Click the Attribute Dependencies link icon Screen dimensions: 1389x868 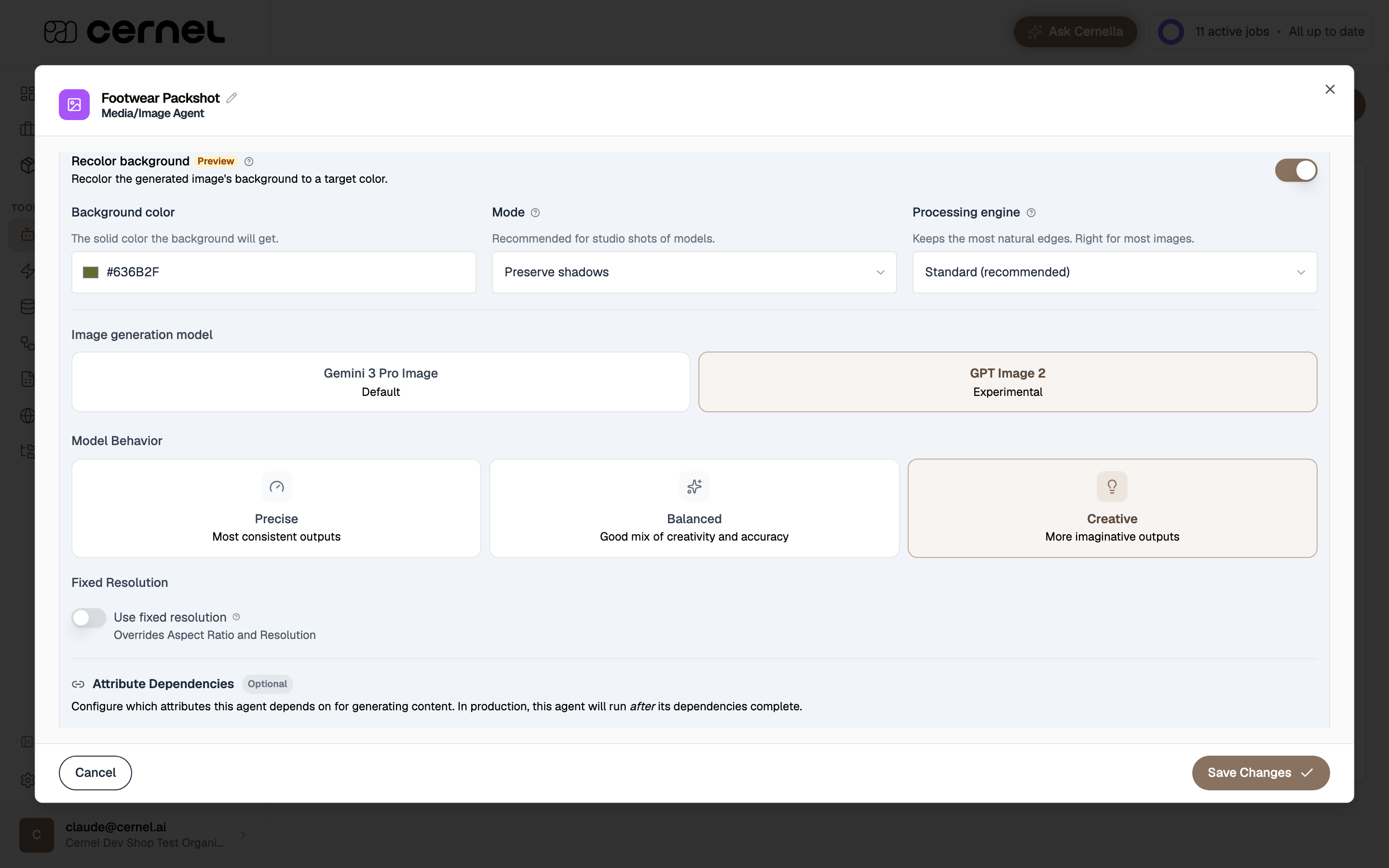click(x=78, y=684)
